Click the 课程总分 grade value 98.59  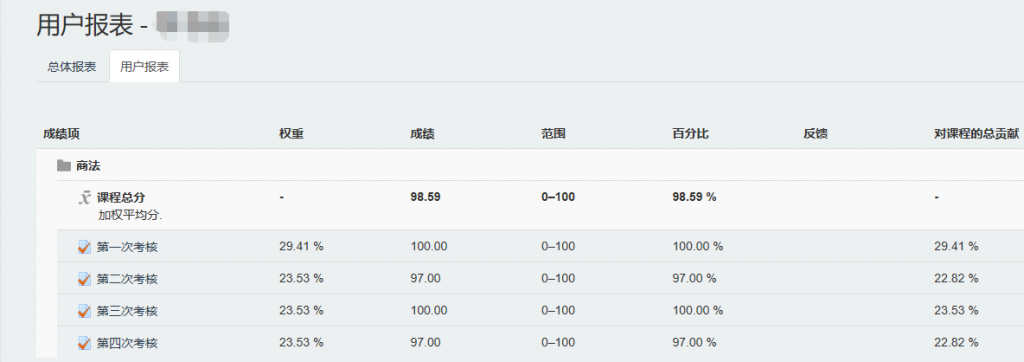pos(425,197)
